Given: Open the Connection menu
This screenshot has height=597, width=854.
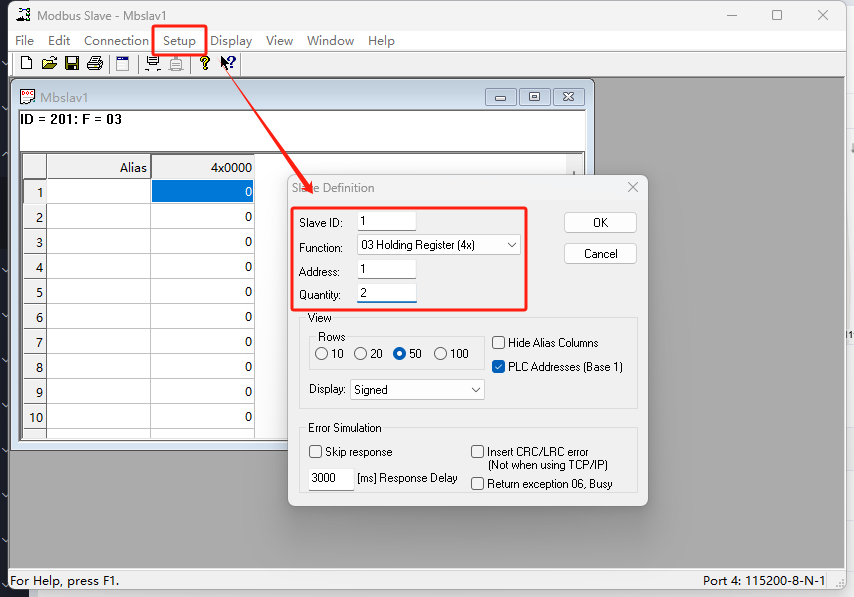Looking at the screenshot, I should point(116,41).
